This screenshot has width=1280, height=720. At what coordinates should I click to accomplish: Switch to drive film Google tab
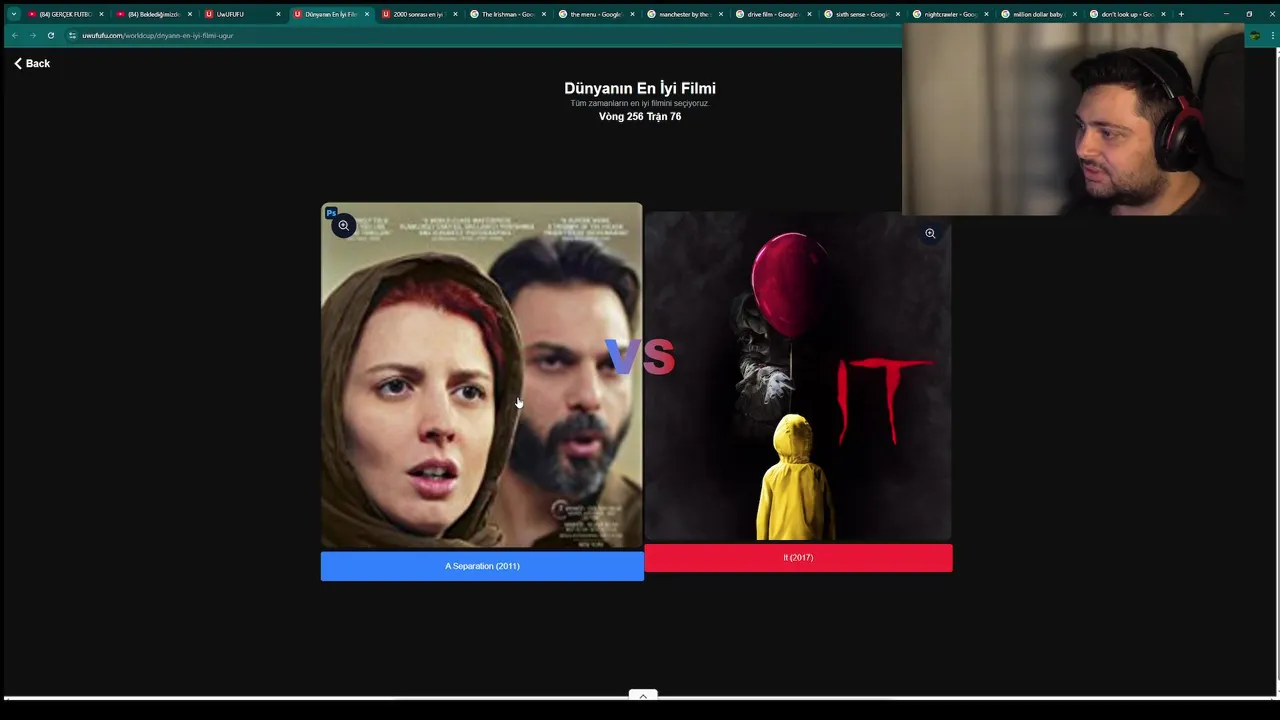(x=771, y=14)
